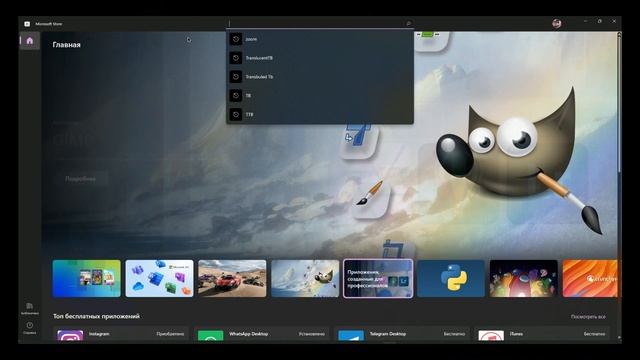This screenshot has width=640, height=360.
Task: Open the orange Crunchyroll carousel thumbnail
Action: click(x=590, y=278)
